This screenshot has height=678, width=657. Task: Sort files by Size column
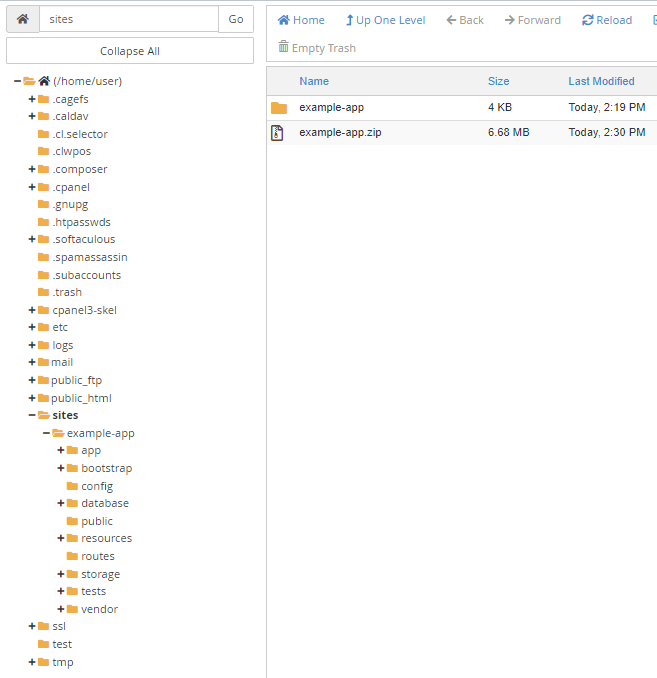click(498, 81)
